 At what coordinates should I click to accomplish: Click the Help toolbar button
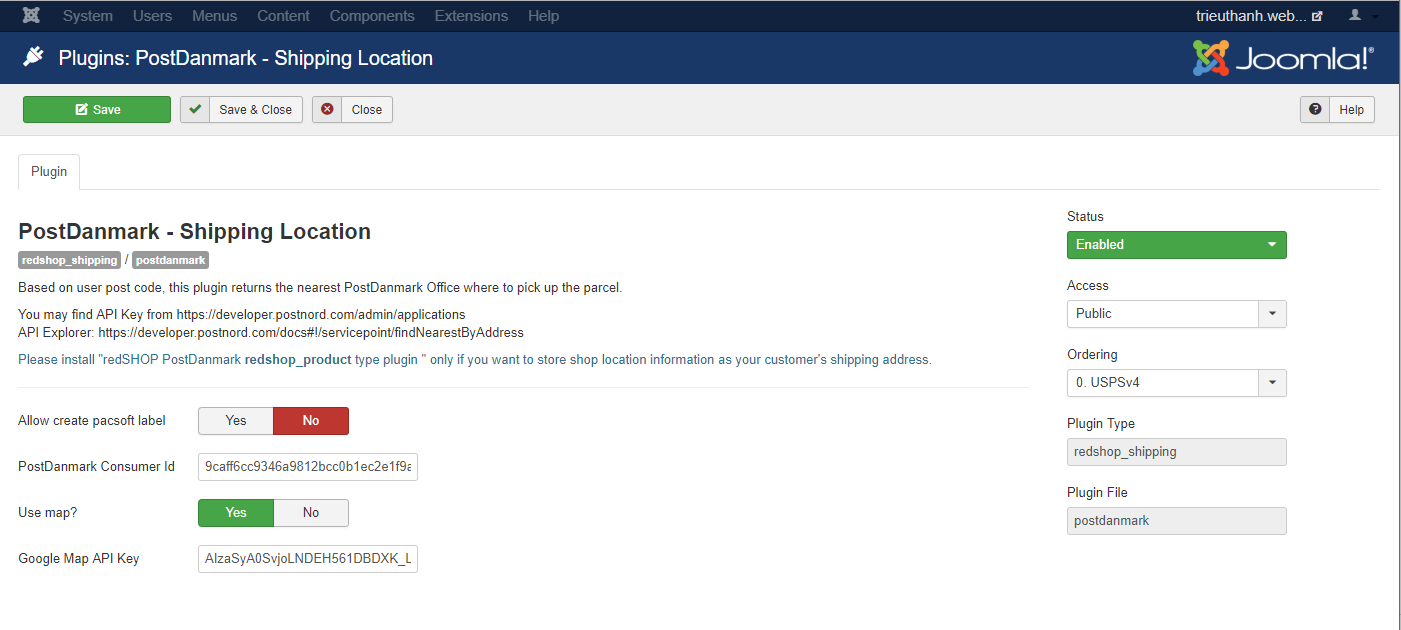(1337, 110)
